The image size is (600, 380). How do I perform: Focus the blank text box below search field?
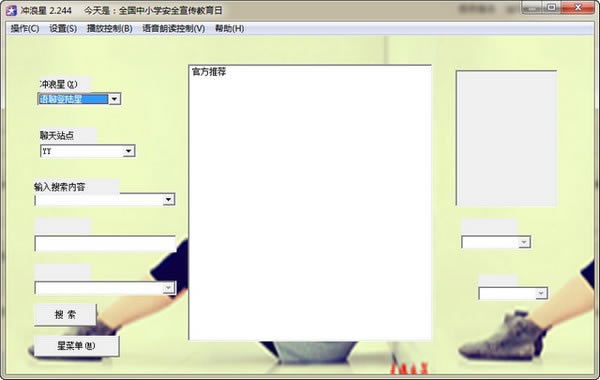click(x=105, y=244)
